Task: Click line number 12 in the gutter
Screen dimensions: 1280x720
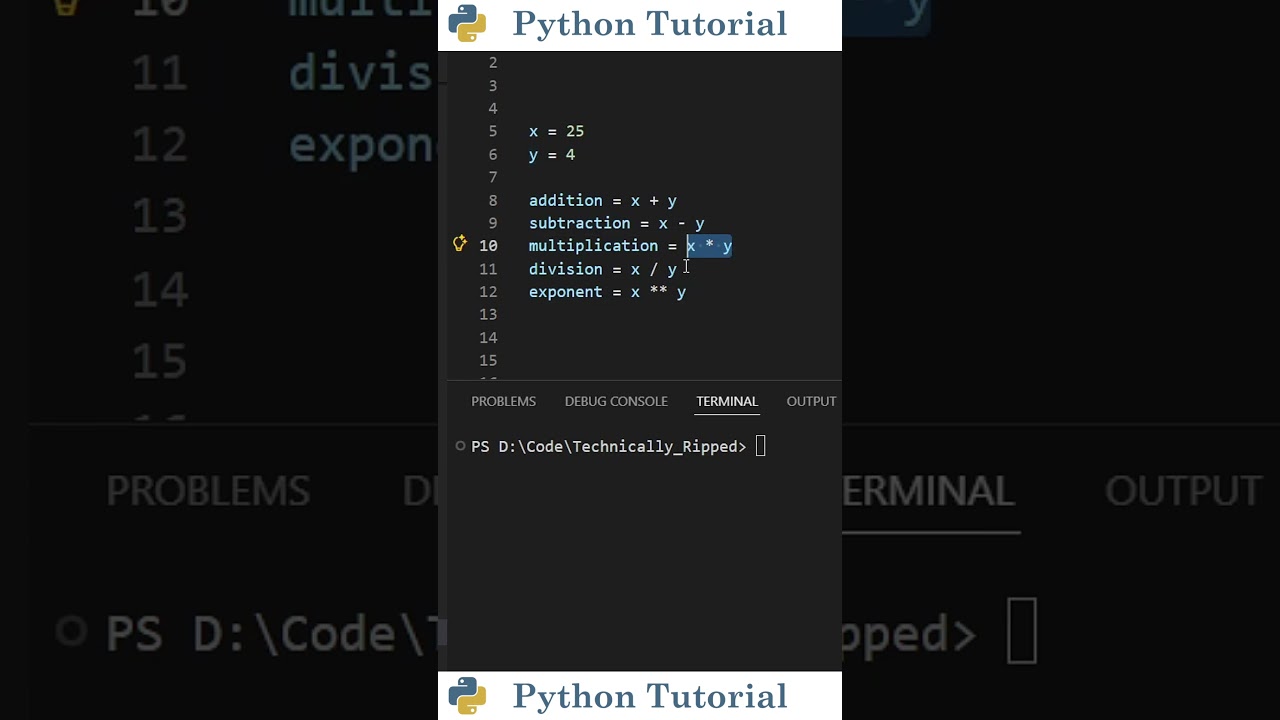Action: click(488, 292)
